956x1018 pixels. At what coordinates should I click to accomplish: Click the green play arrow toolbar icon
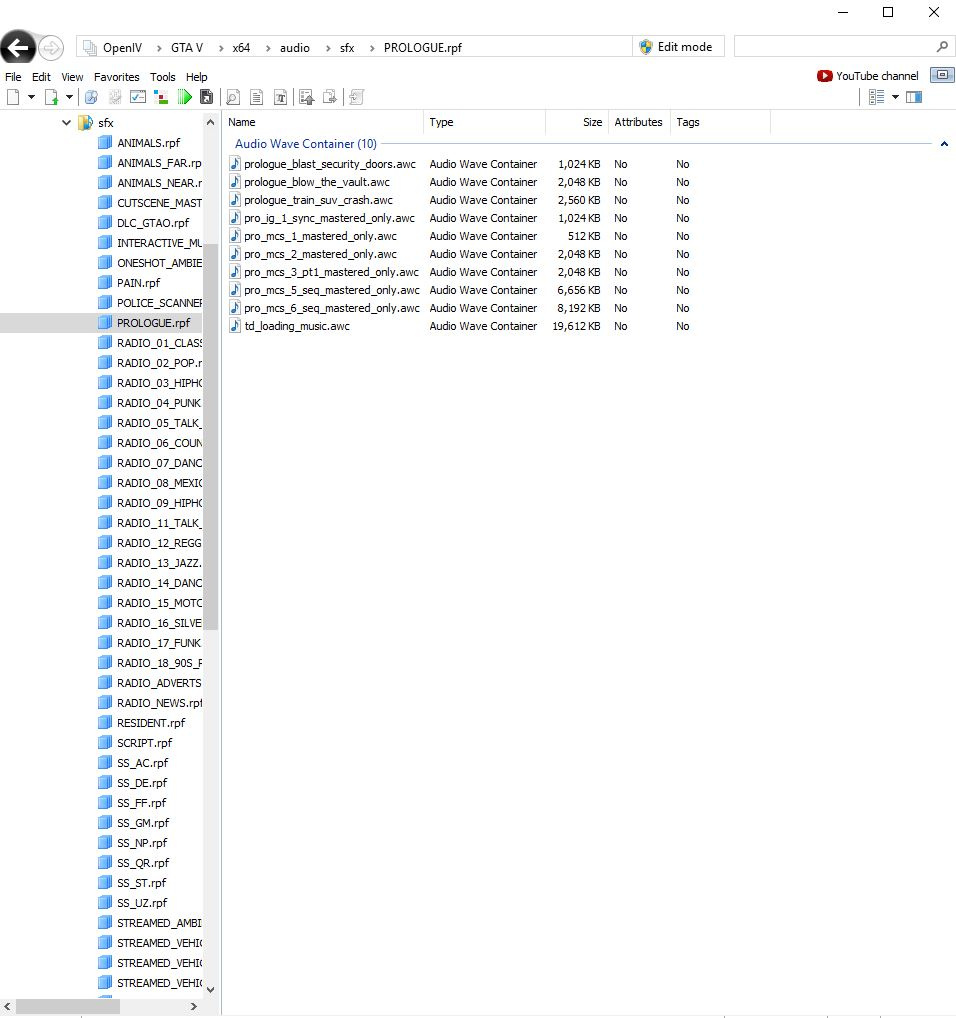[185, 97]
